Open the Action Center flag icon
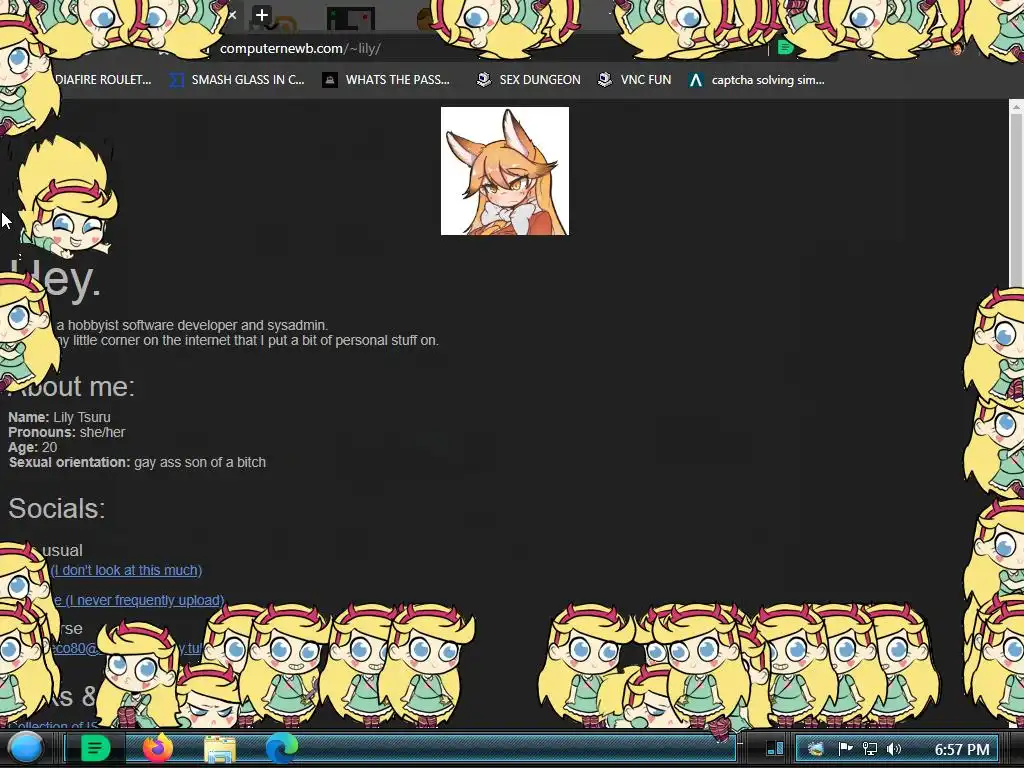The height and width of the screenshot is (768, 1024). point(845,749)
